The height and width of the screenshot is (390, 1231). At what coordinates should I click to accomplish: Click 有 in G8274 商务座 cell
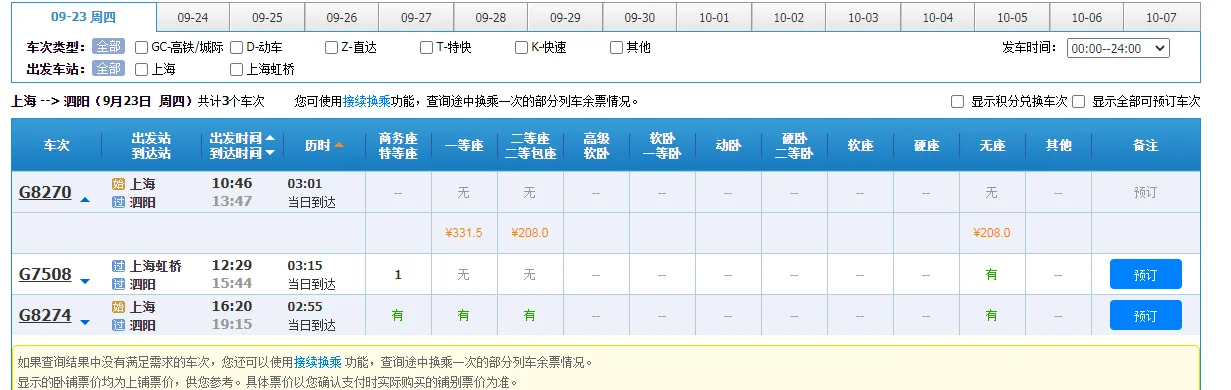[397, 315]
